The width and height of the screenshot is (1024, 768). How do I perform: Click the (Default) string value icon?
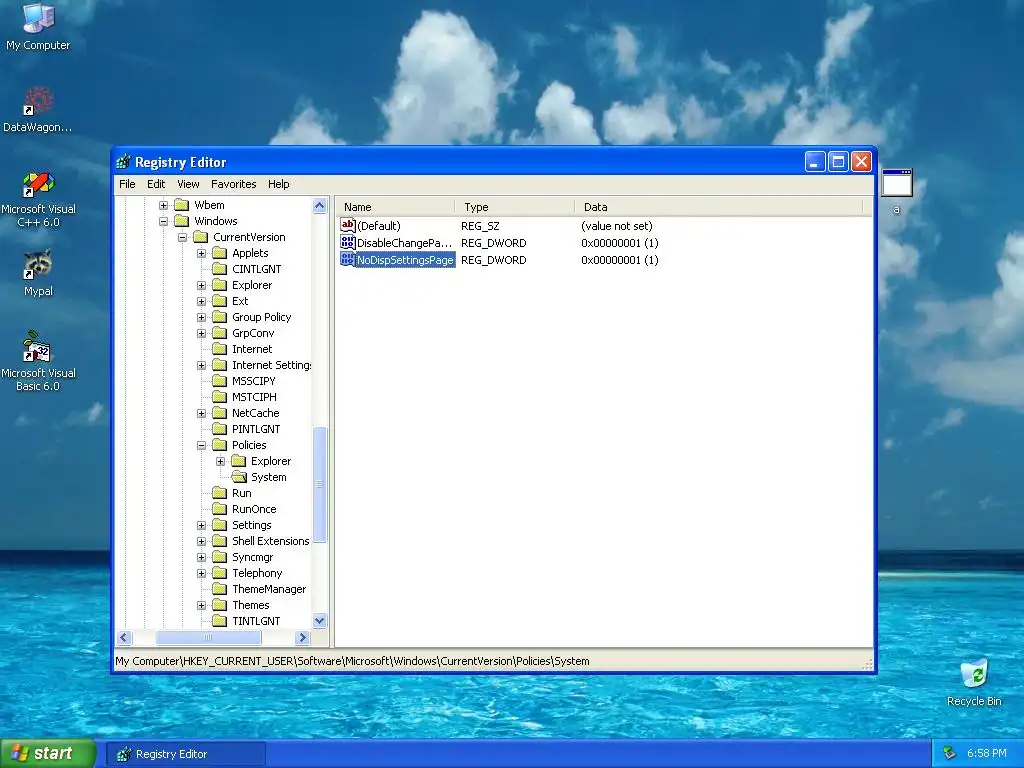tap(347, 225)
